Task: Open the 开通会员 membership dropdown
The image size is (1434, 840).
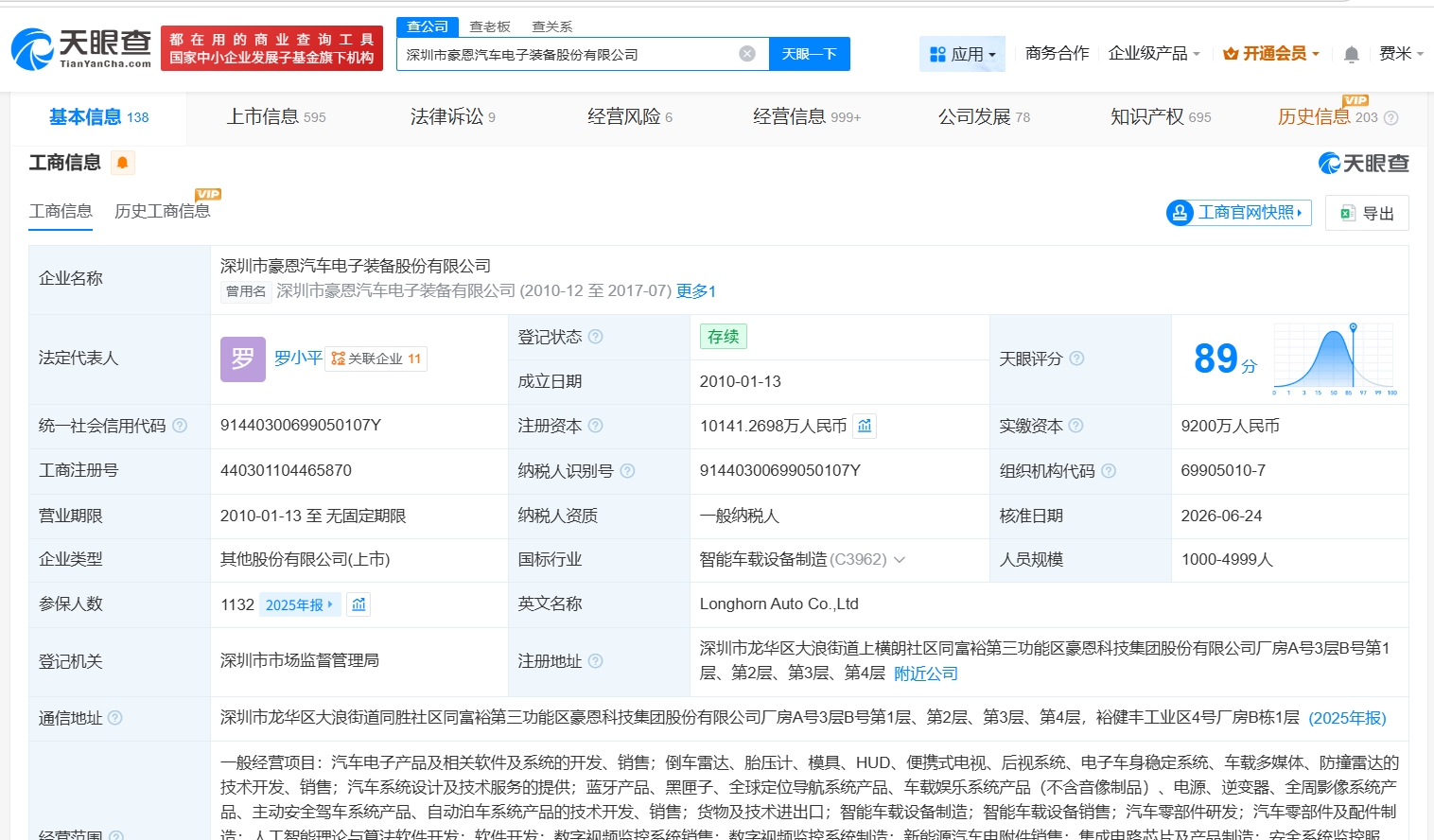Action: tap(1270, 54)
